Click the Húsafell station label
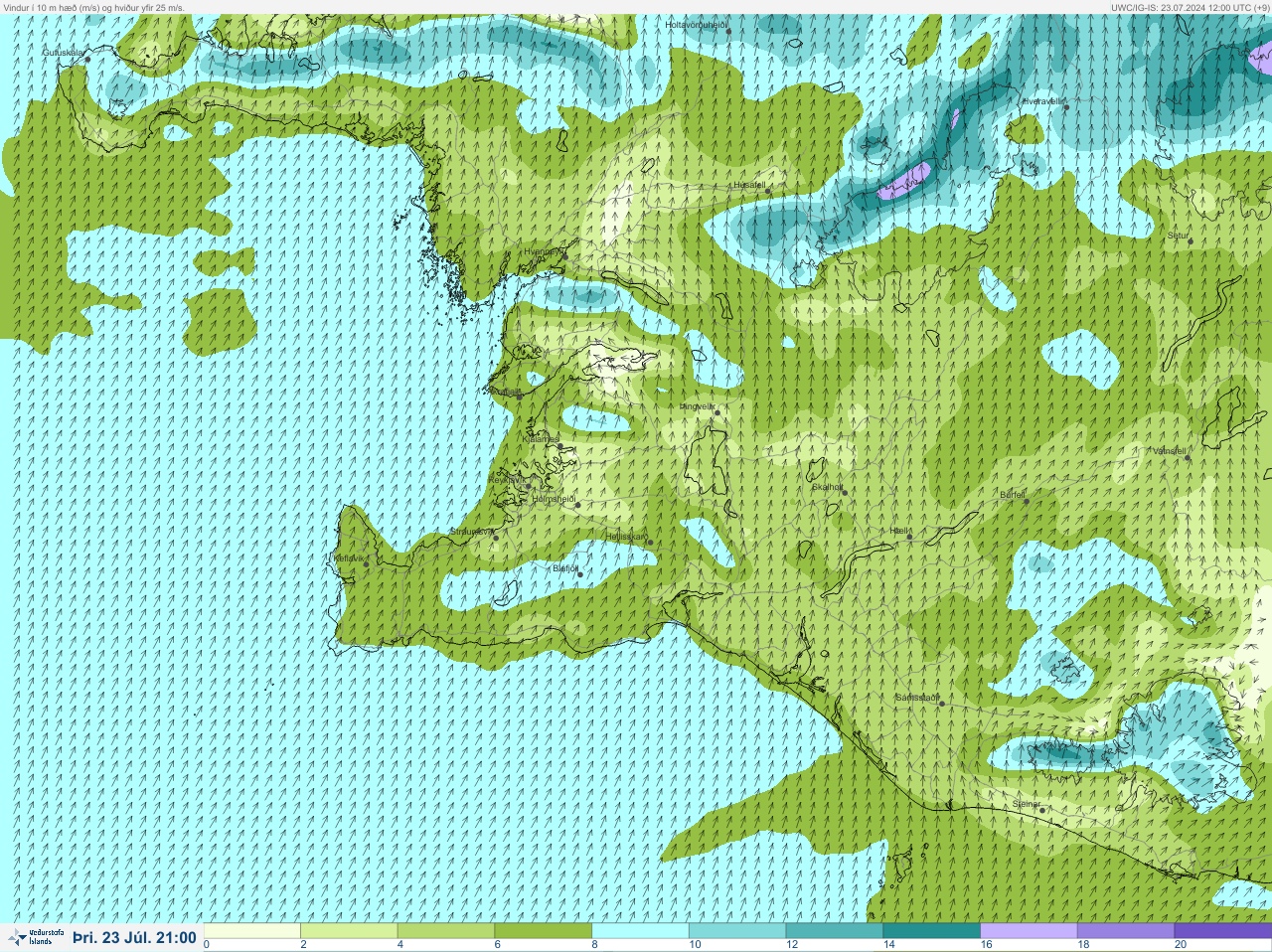 (x=749, y=185)
